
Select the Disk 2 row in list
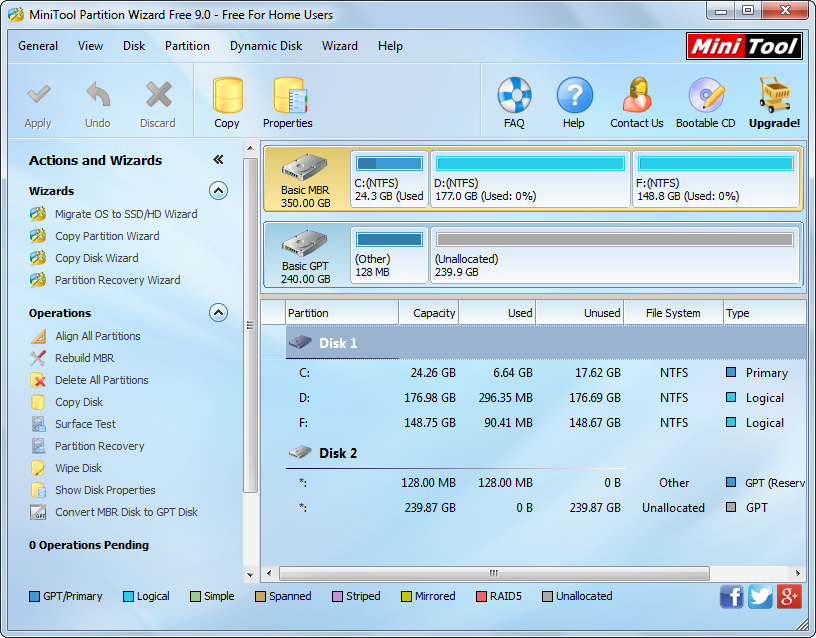(x=533, y=453)
